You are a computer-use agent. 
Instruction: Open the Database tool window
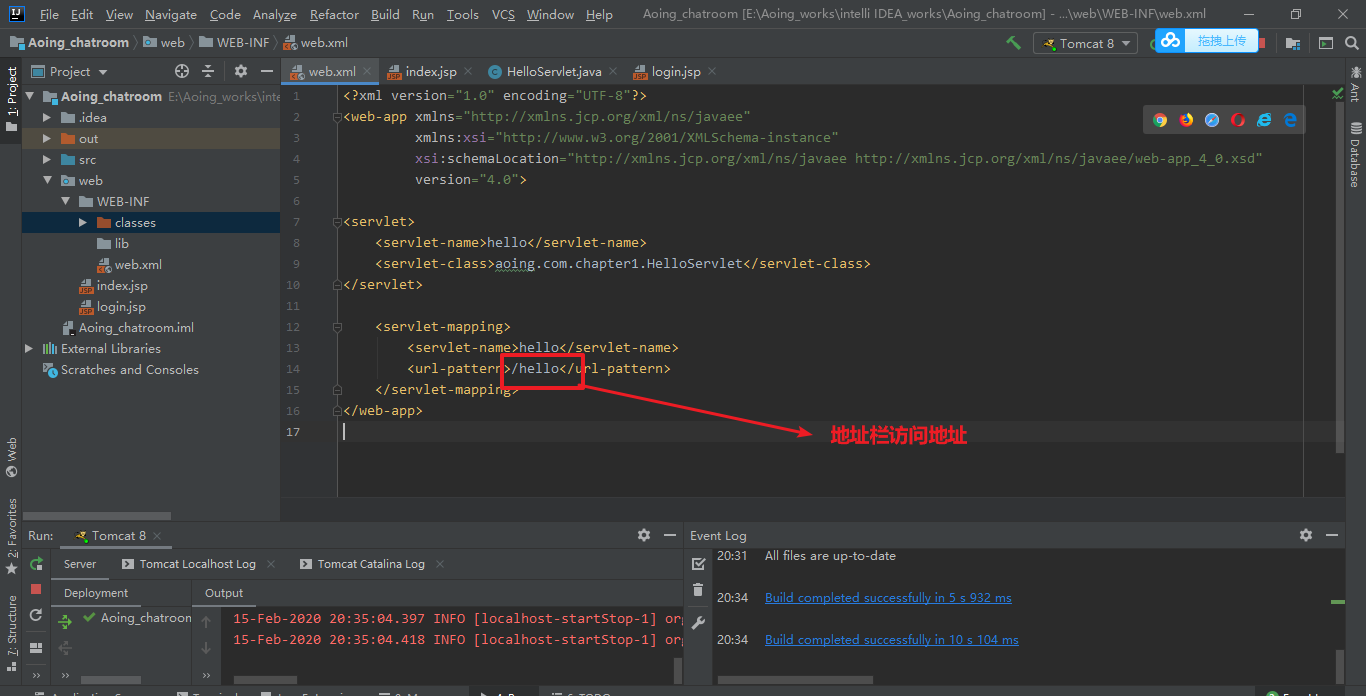(1355, 155)
